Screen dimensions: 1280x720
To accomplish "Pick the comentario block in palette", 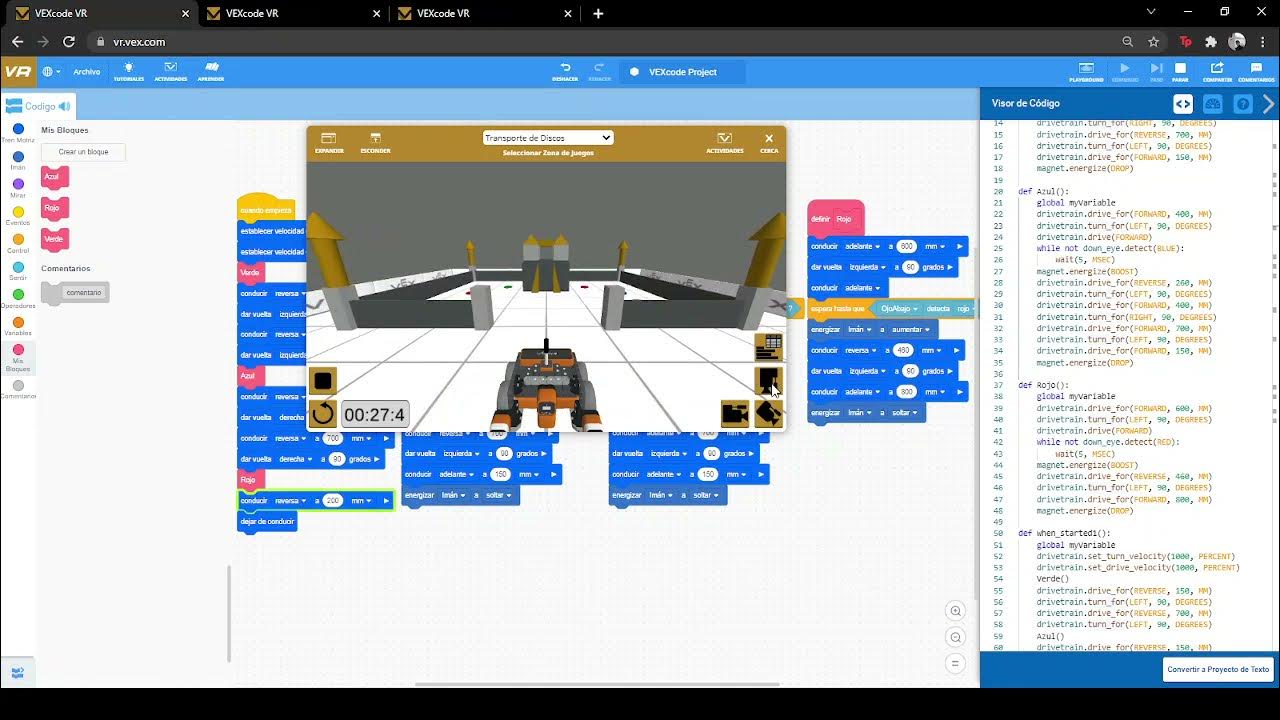I will 76,292.
